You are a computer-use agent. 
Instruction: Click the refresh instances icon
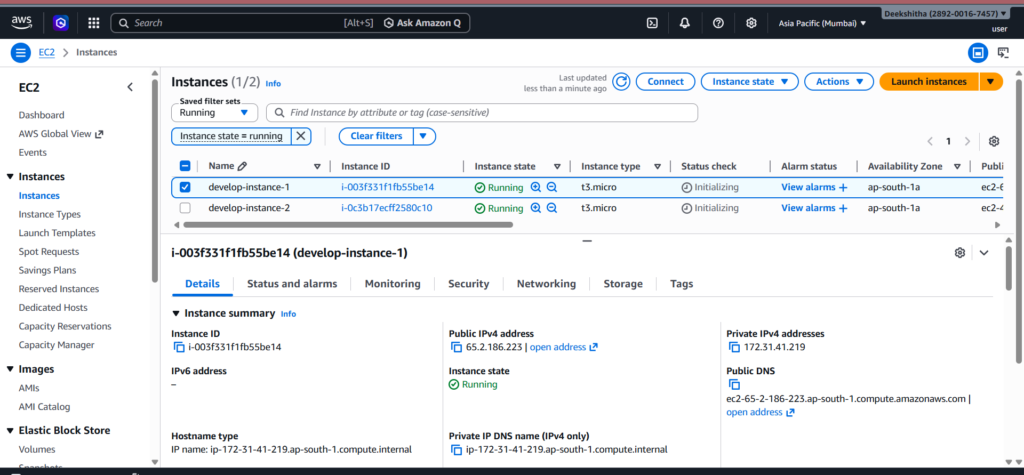click(621, 82)
